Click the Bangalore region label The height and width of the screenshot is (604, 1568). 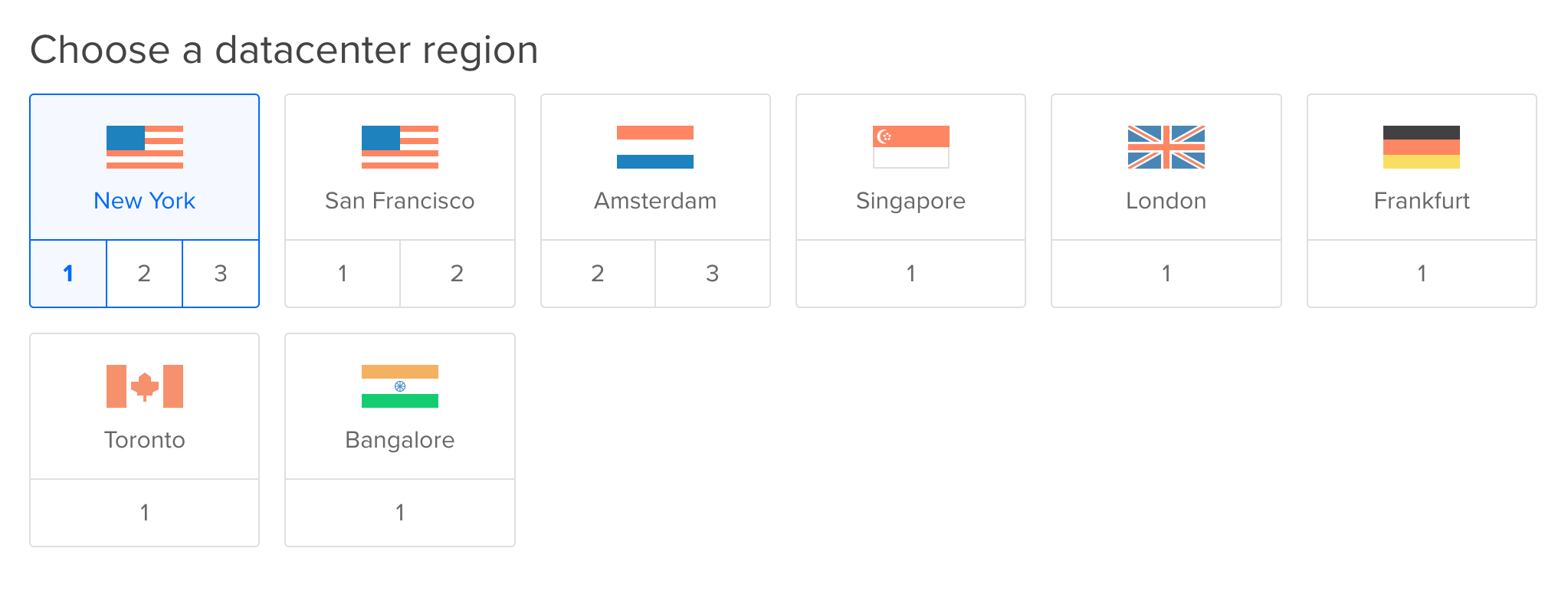(399, 440)
